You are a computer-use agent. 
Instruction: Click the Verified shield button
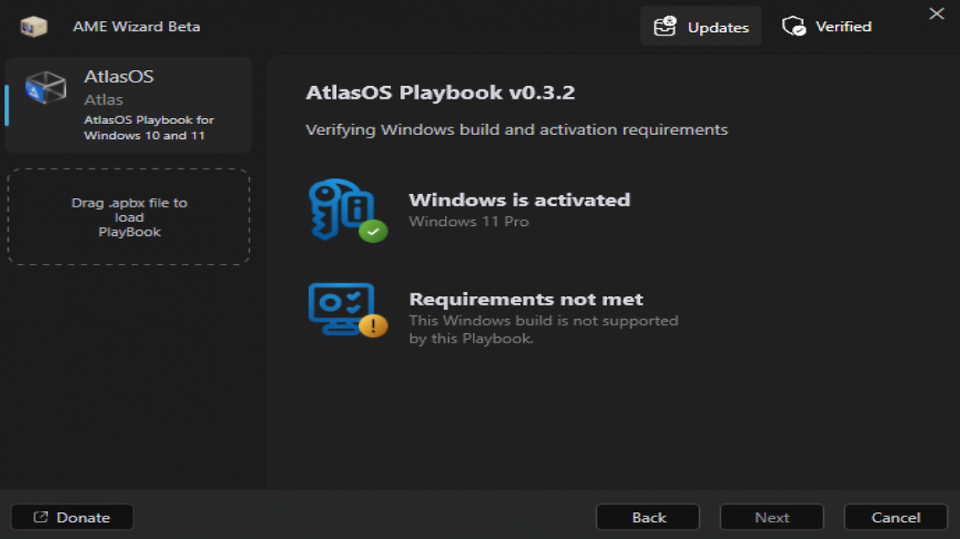(827, 26)
